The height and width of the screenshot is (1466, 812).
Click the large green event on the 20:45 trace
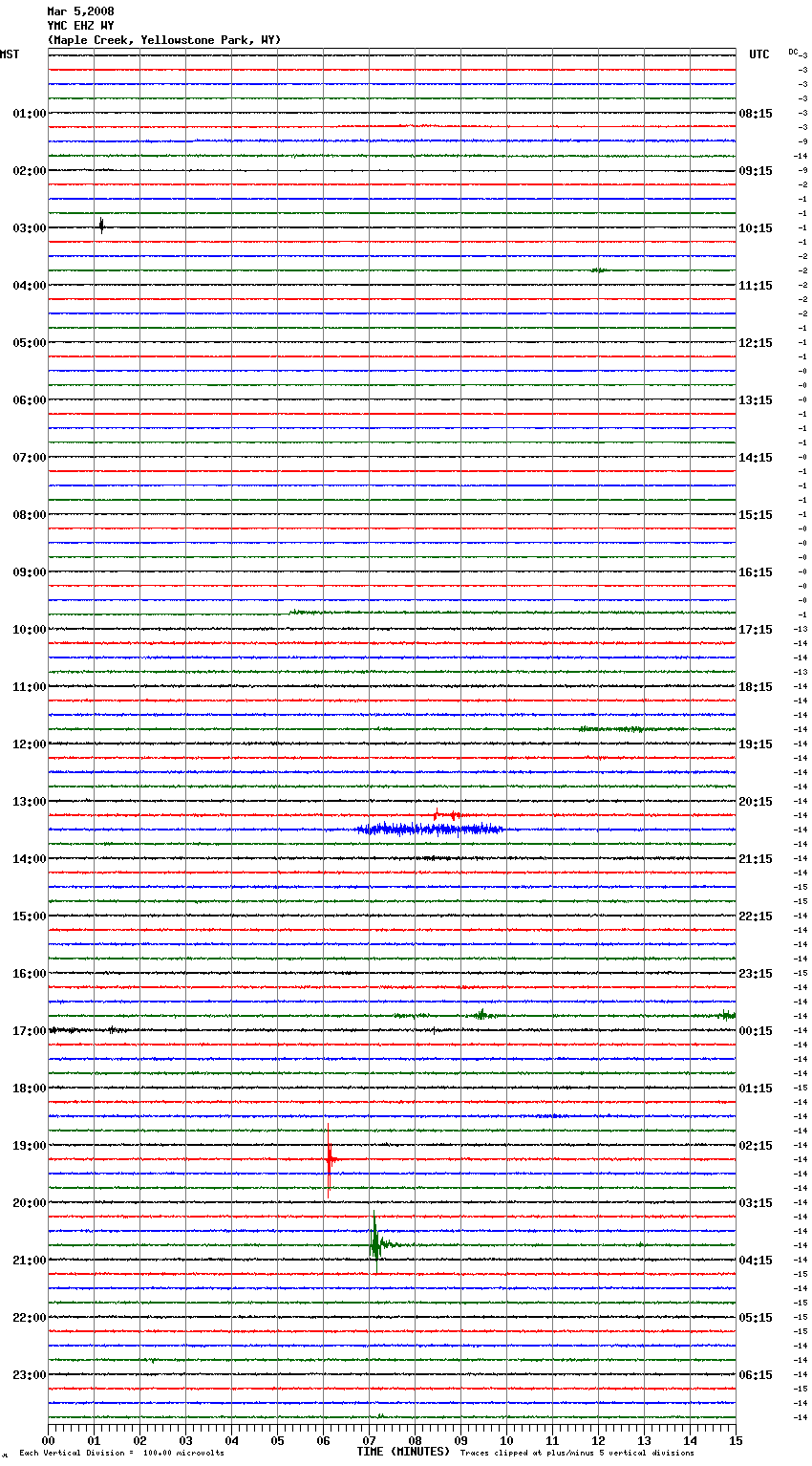[x=375, y=1243]
